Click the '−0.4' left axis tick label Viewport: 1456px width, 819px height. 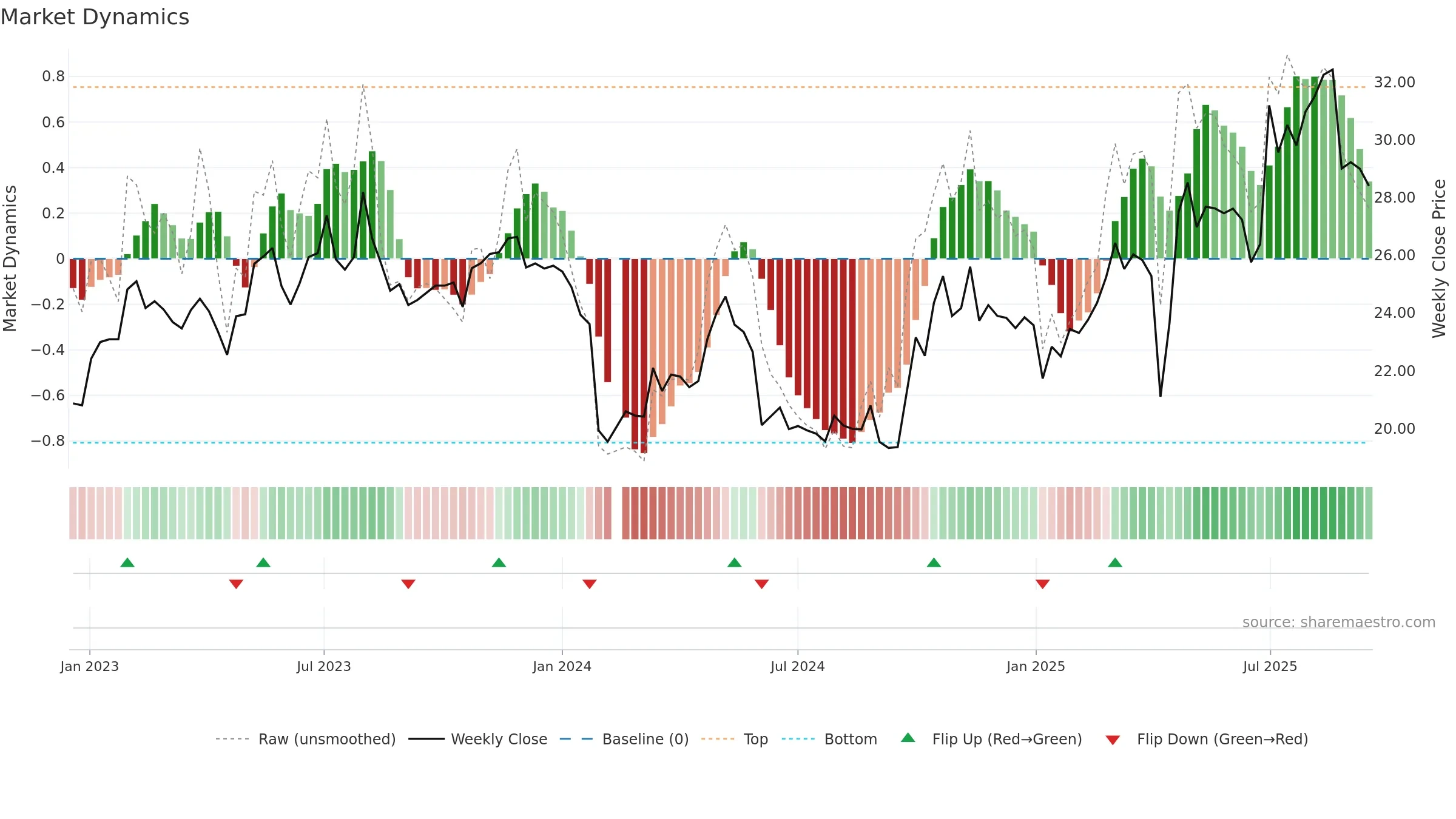[48, 349]
